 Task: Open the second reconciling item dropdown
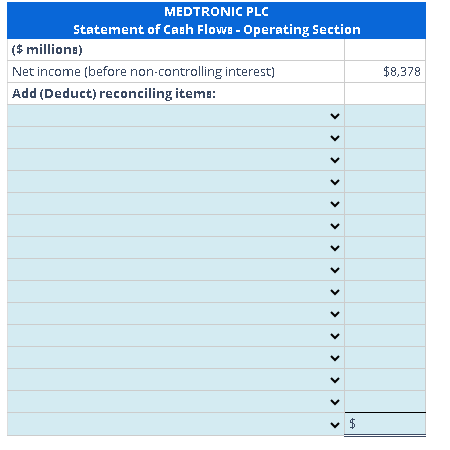click(x=176, y=138)
